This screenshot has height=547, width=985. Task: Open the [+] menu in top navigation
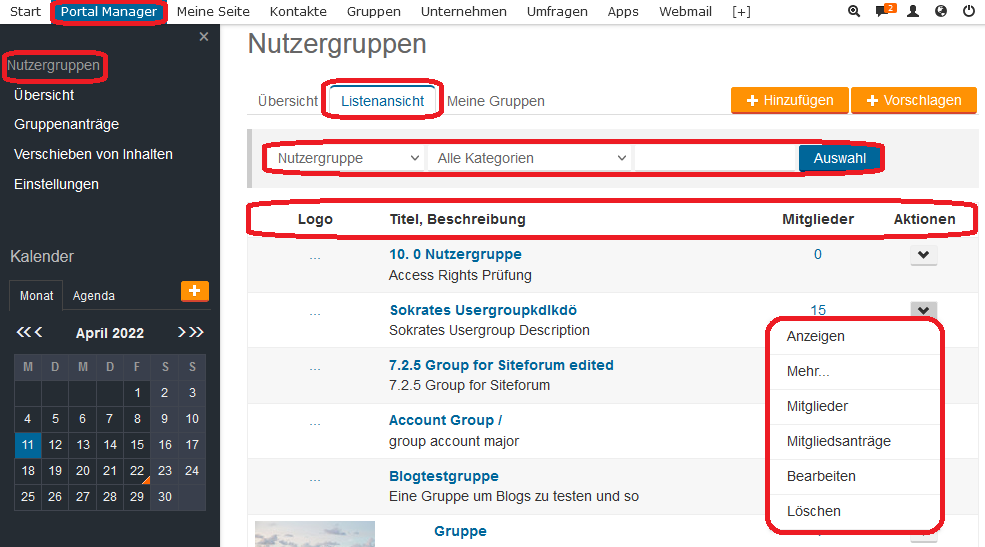tap(741, 11)
